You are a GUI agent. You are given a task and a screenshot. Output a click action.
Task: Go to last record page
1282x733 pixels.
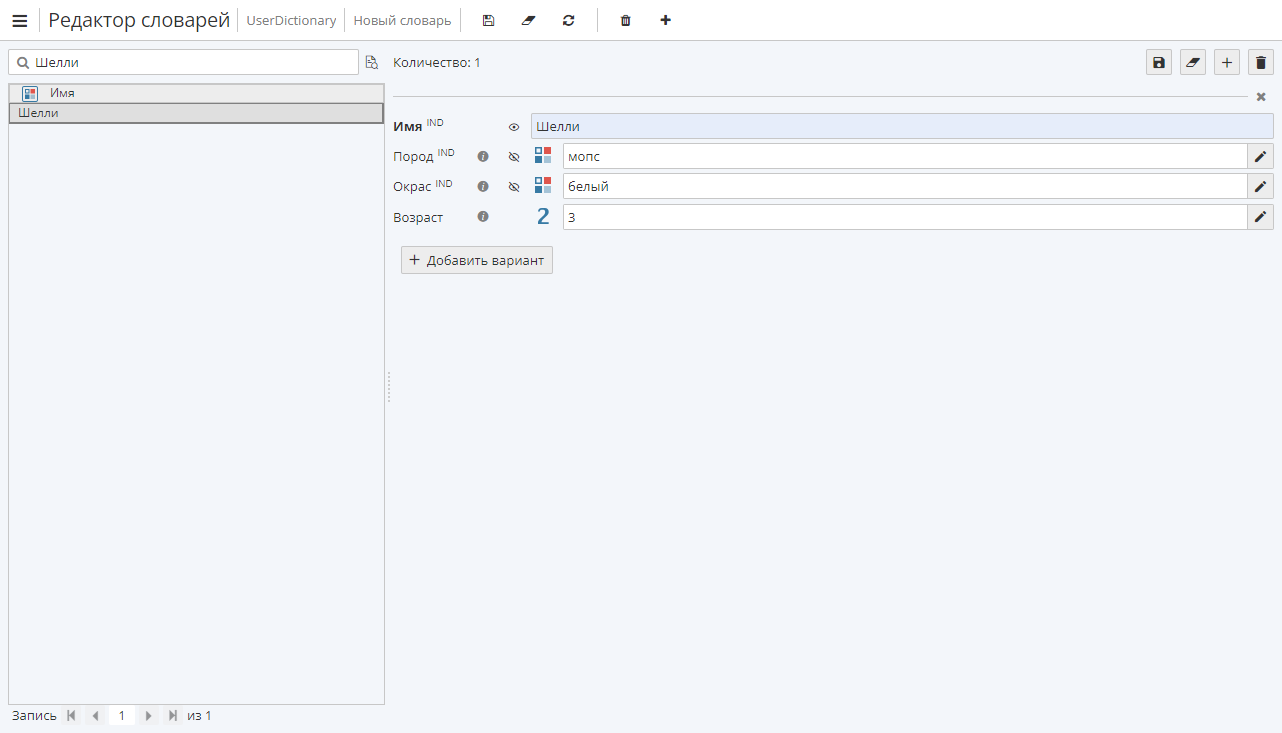(x=173, y=716)
